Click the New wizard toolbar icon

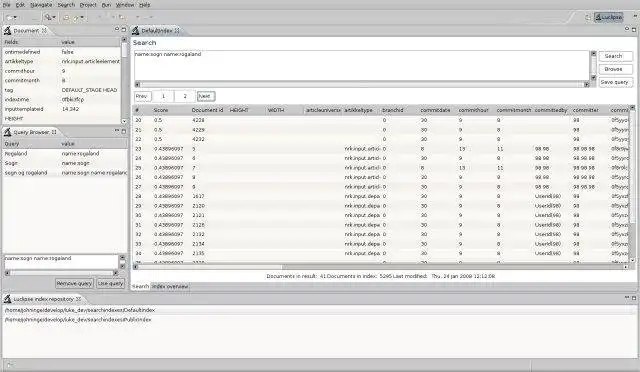pyautogui.click(x=9, y=17)
